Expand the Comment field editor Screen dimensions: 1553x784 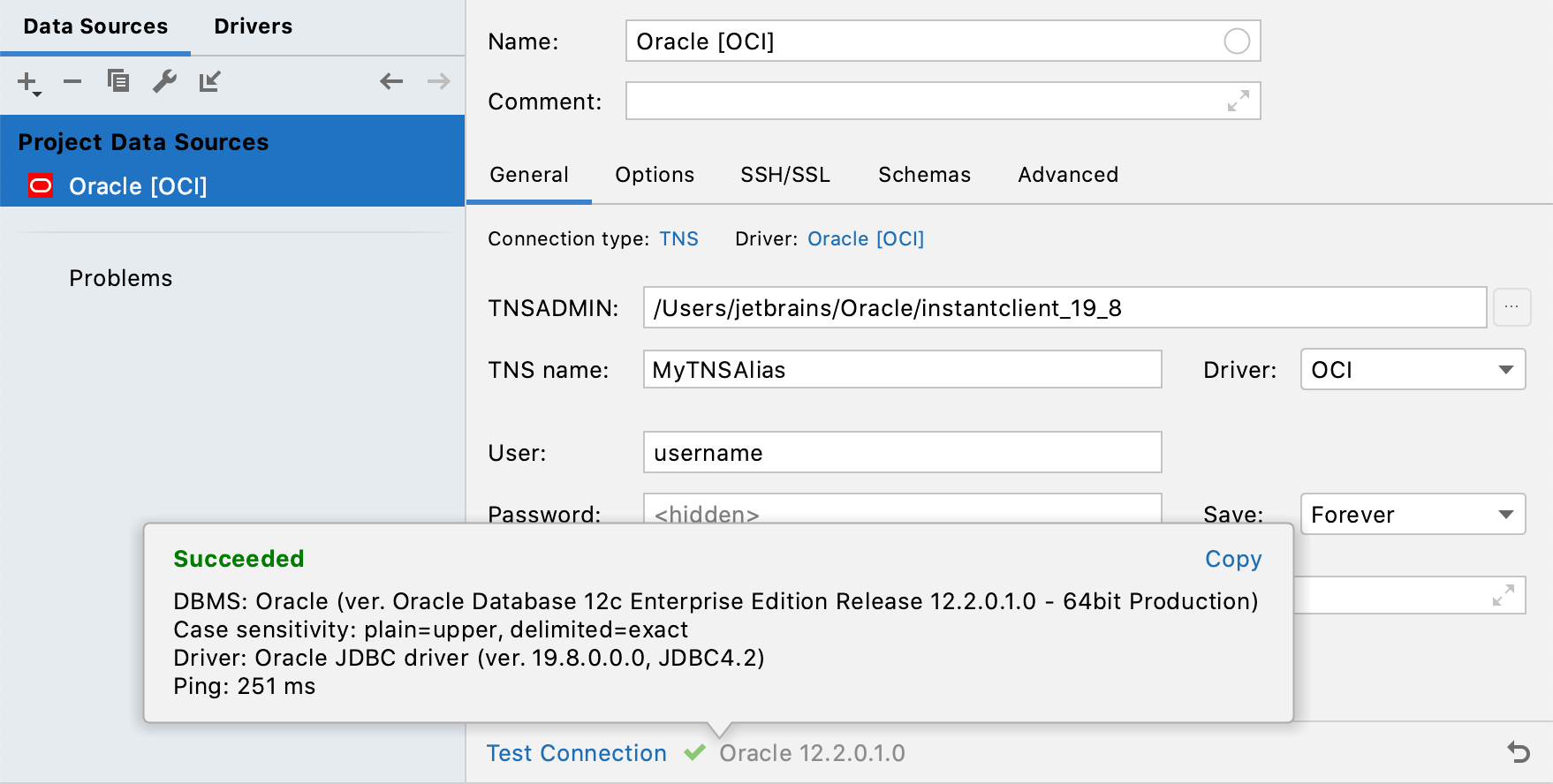1238,102
